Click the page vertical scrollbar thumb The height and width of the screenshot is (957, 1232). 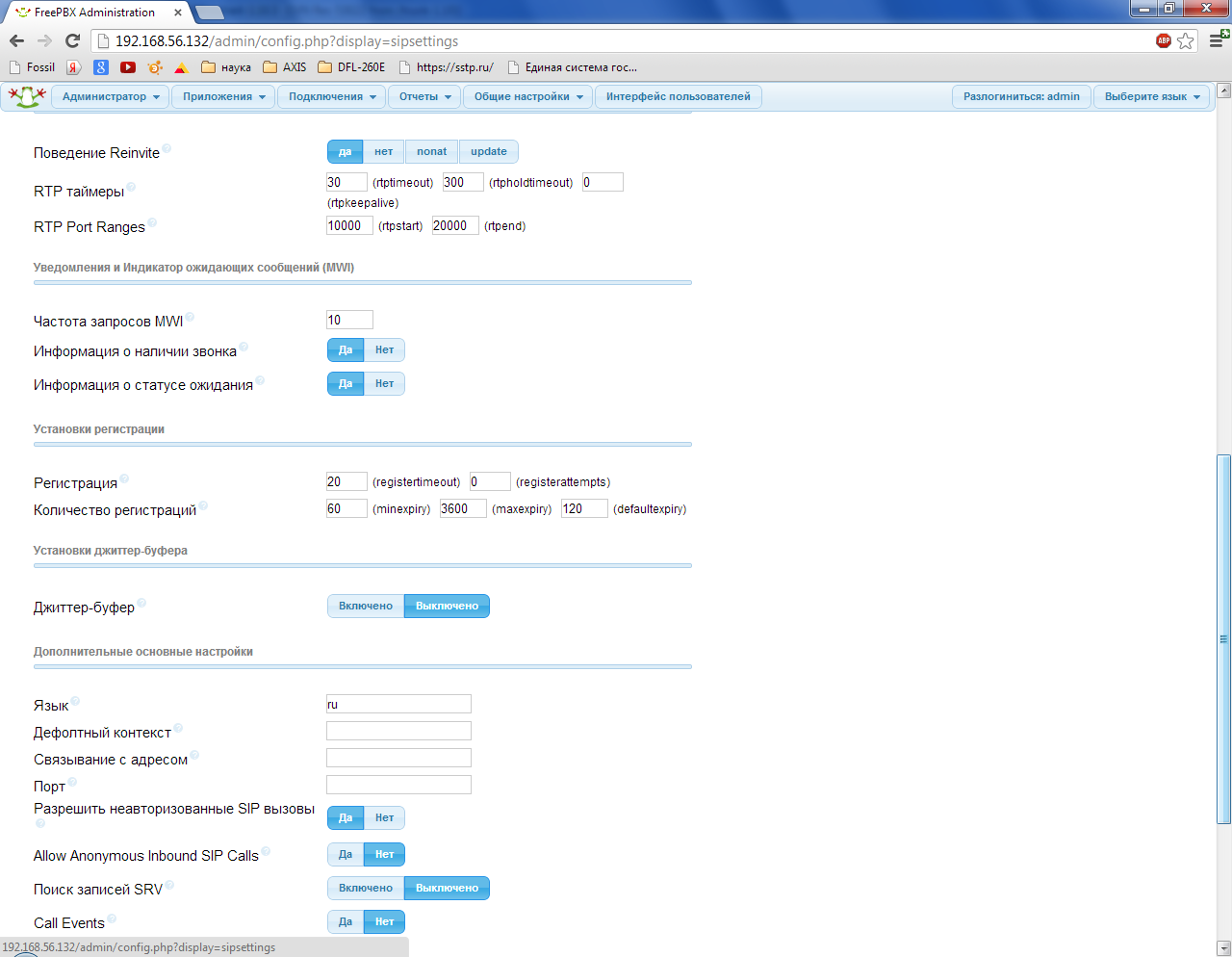[x=1223, y=638]
